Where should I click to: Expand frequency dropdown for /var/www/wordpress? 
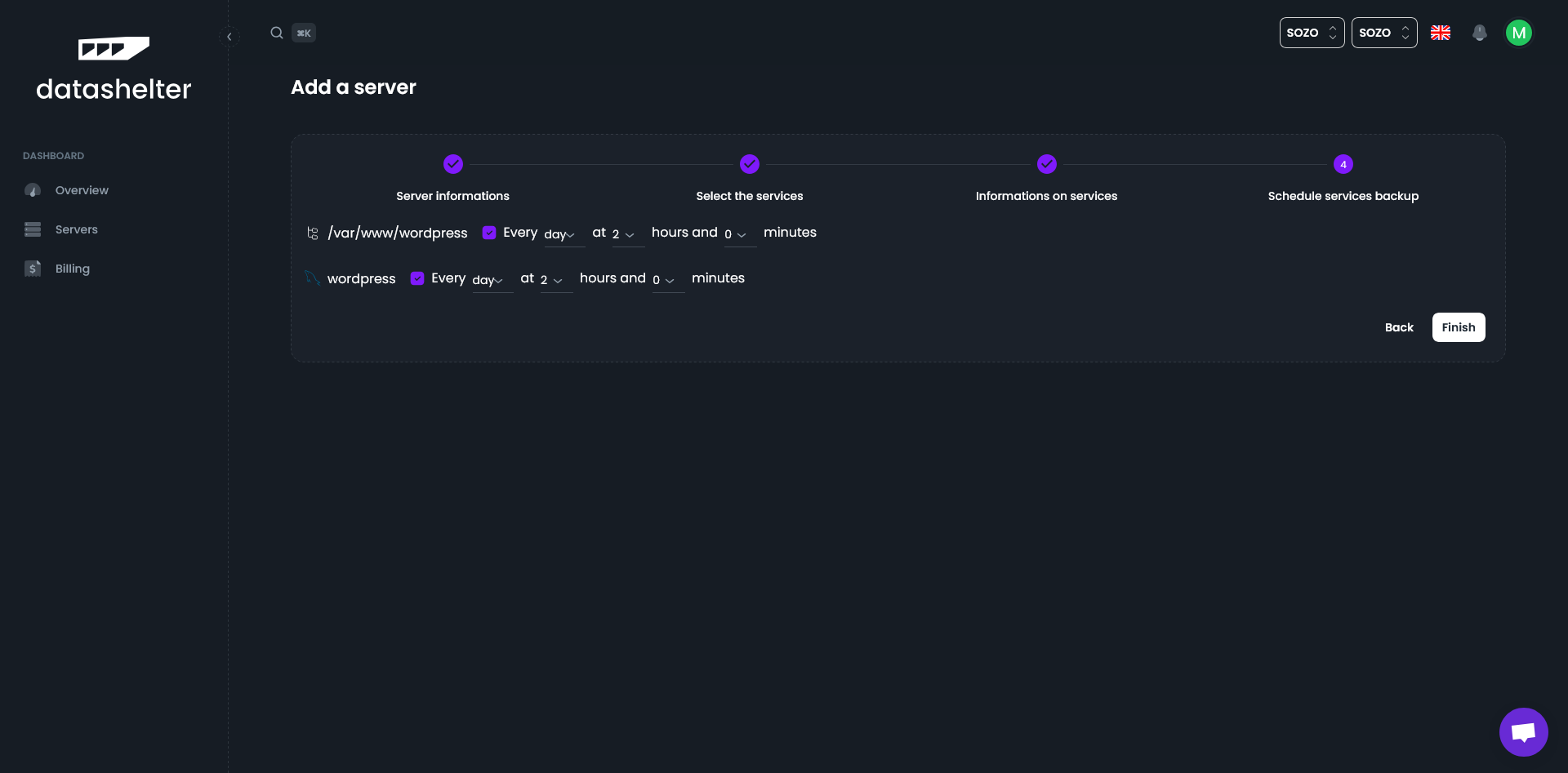pos(563,234)
